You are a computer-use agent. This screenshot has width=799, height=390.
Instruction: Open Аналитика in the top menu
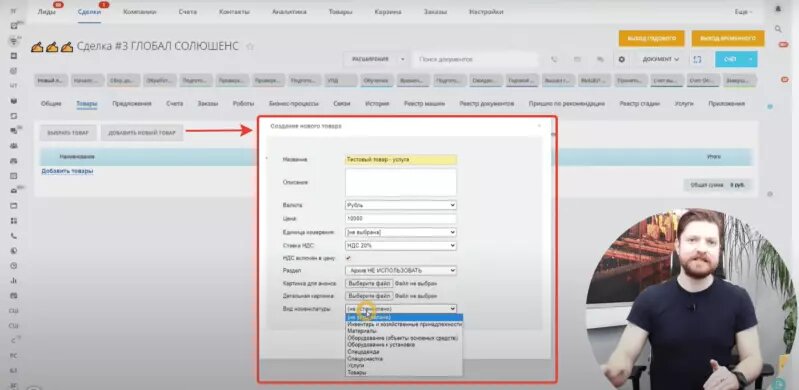coord(289,12)
